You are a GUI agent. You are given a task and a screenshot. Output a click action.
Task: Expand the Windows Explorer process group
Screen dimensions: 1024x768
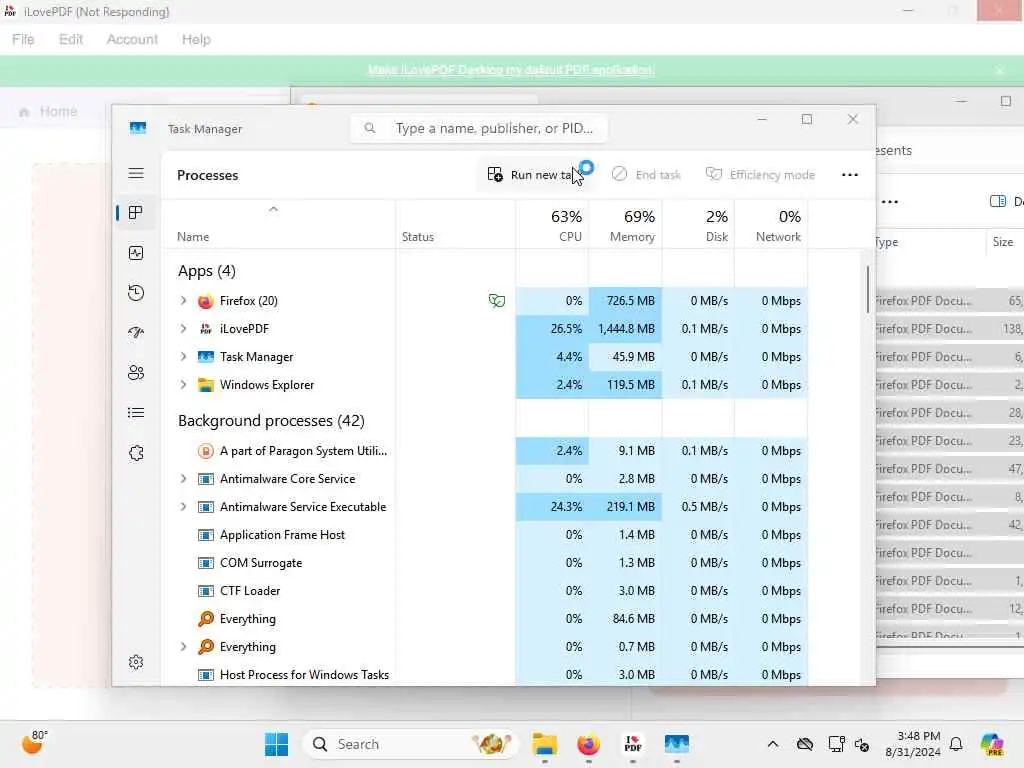click(184, 385)
